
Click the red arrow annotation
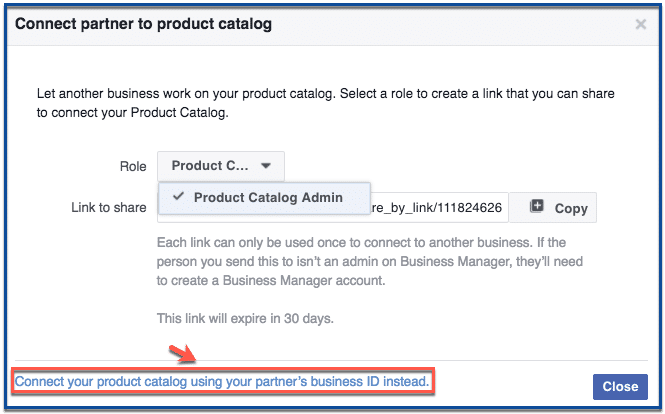pyautogui.click(x=182, y=354)
